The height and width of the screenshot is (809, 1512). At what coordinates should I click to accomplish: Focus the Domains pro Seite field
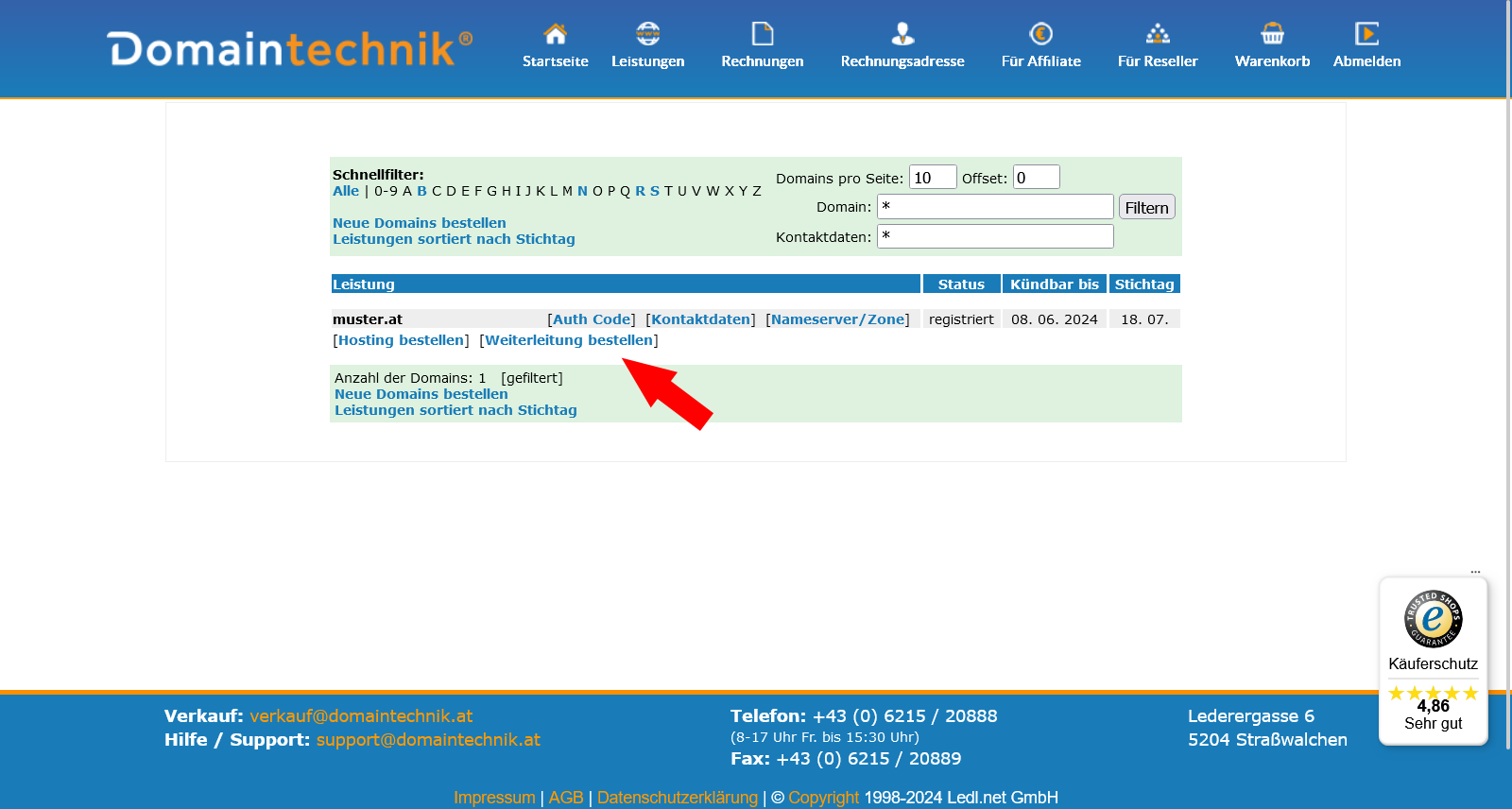932,178
